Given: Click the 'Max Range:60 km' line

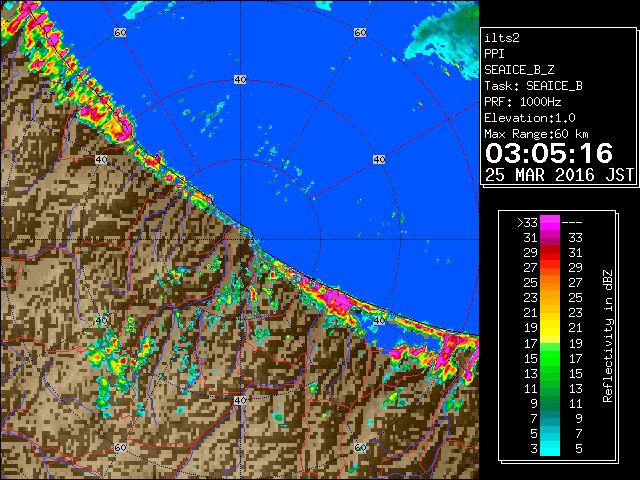Looking at the screenshot, I should point(536,134).
